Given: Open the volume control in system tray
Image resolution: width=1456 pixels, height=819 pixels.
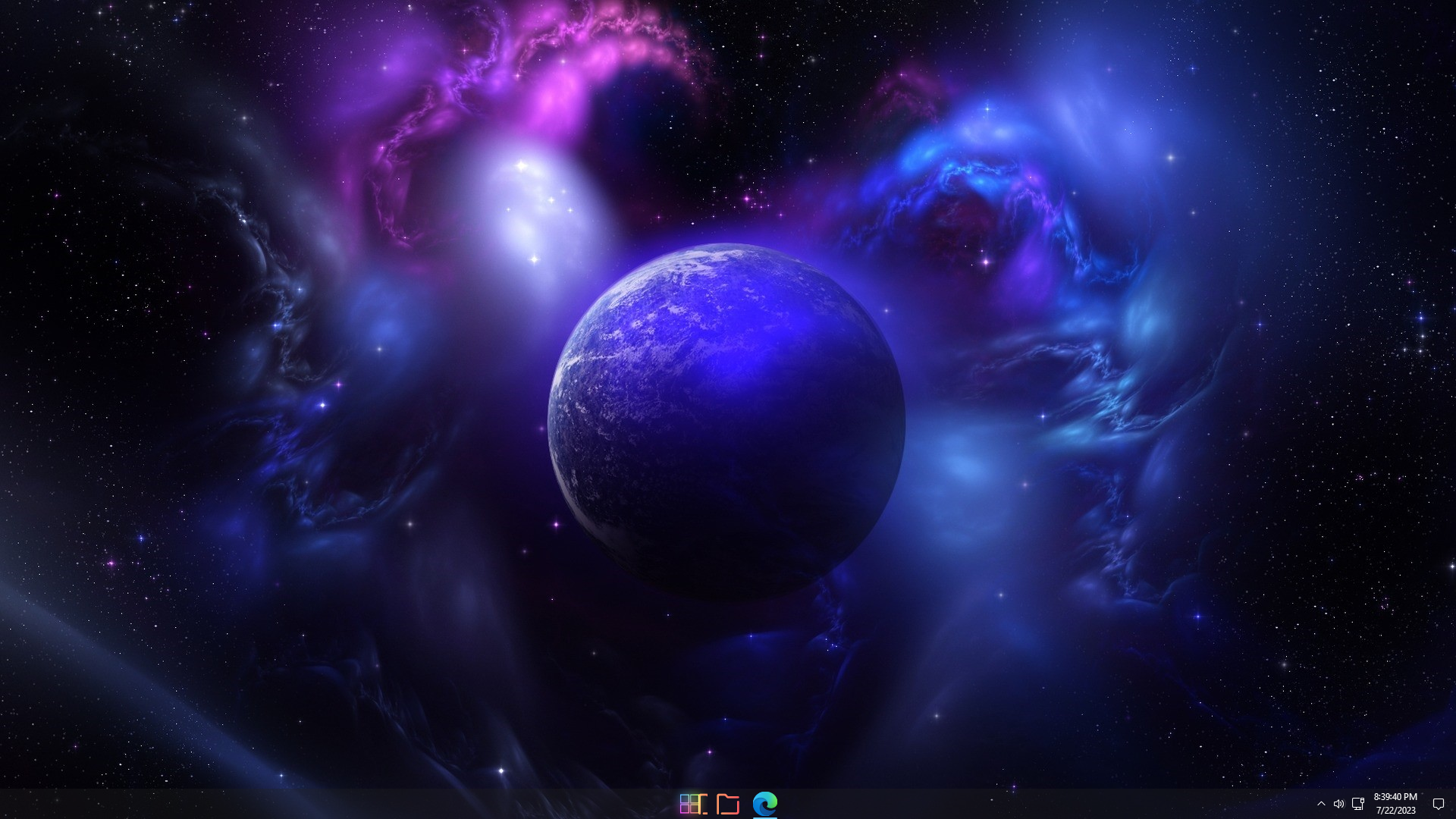Looking at the screenshot, I should click(1338, 804).
